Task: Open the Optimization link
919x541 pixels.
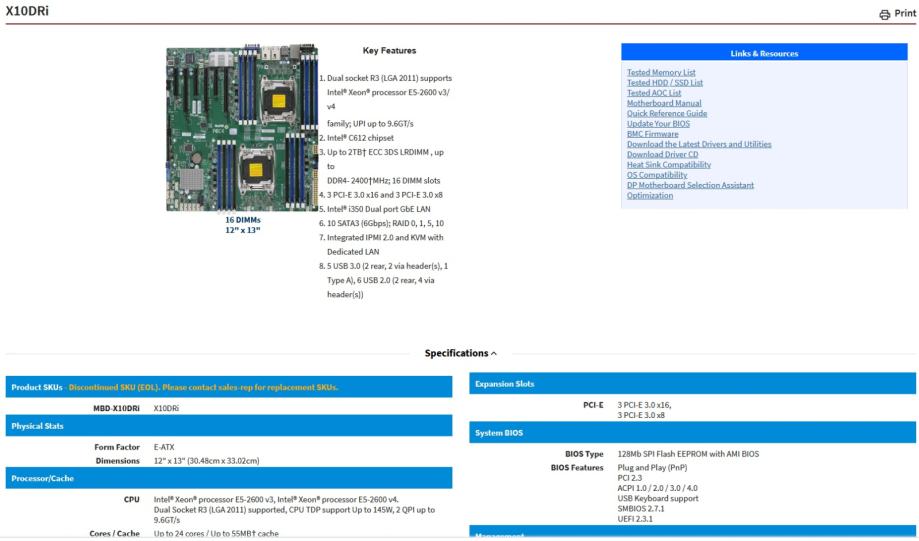Action: 650,196
